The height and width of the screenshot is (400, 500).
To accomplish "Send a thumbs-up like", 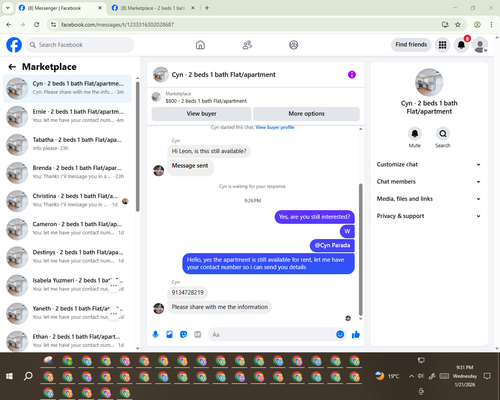I will [356, 334].
